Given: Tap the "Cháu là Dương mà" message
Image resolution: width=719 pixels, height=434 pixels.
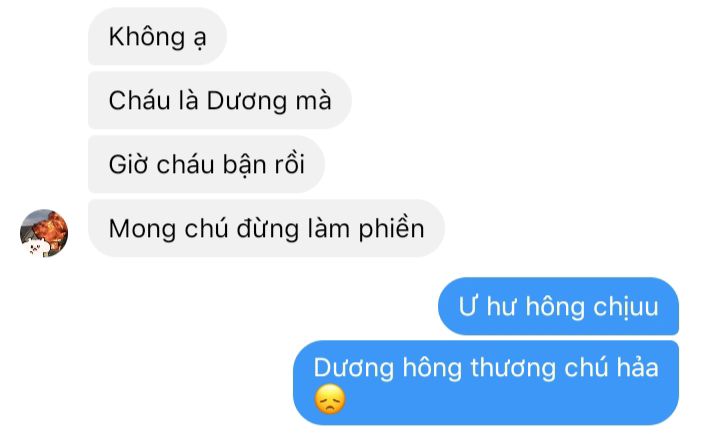Looking at the screenshot, I should pyautogui.click(x=220, y=100).
